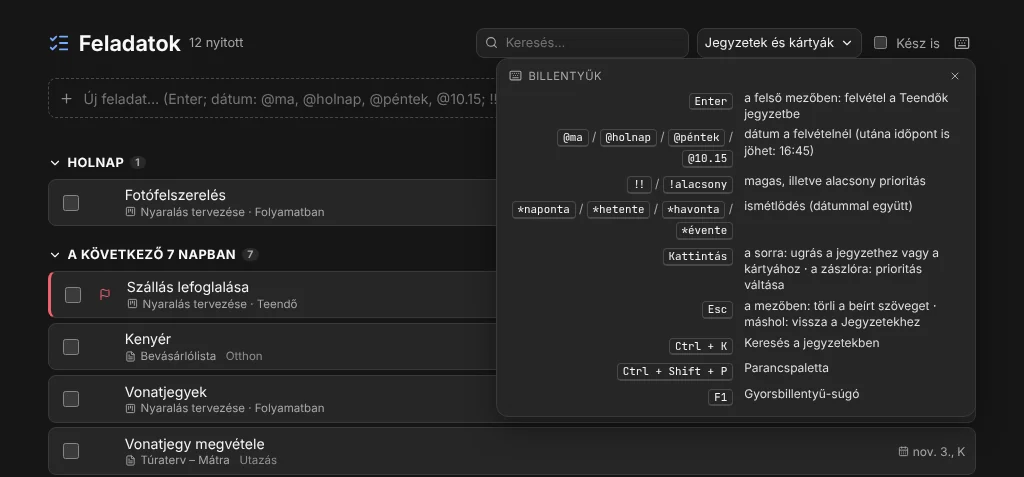Screen dimensions: 1024x477
Task: Open the Jegyzetek és kártyák dropdown
Action: coord(779,43)
